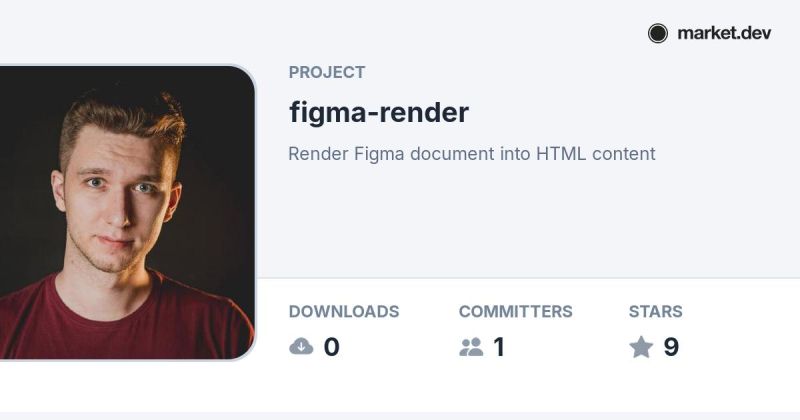800x420 pixels.
Task: Click the DOWNLOADS heading
Action: 344,311
